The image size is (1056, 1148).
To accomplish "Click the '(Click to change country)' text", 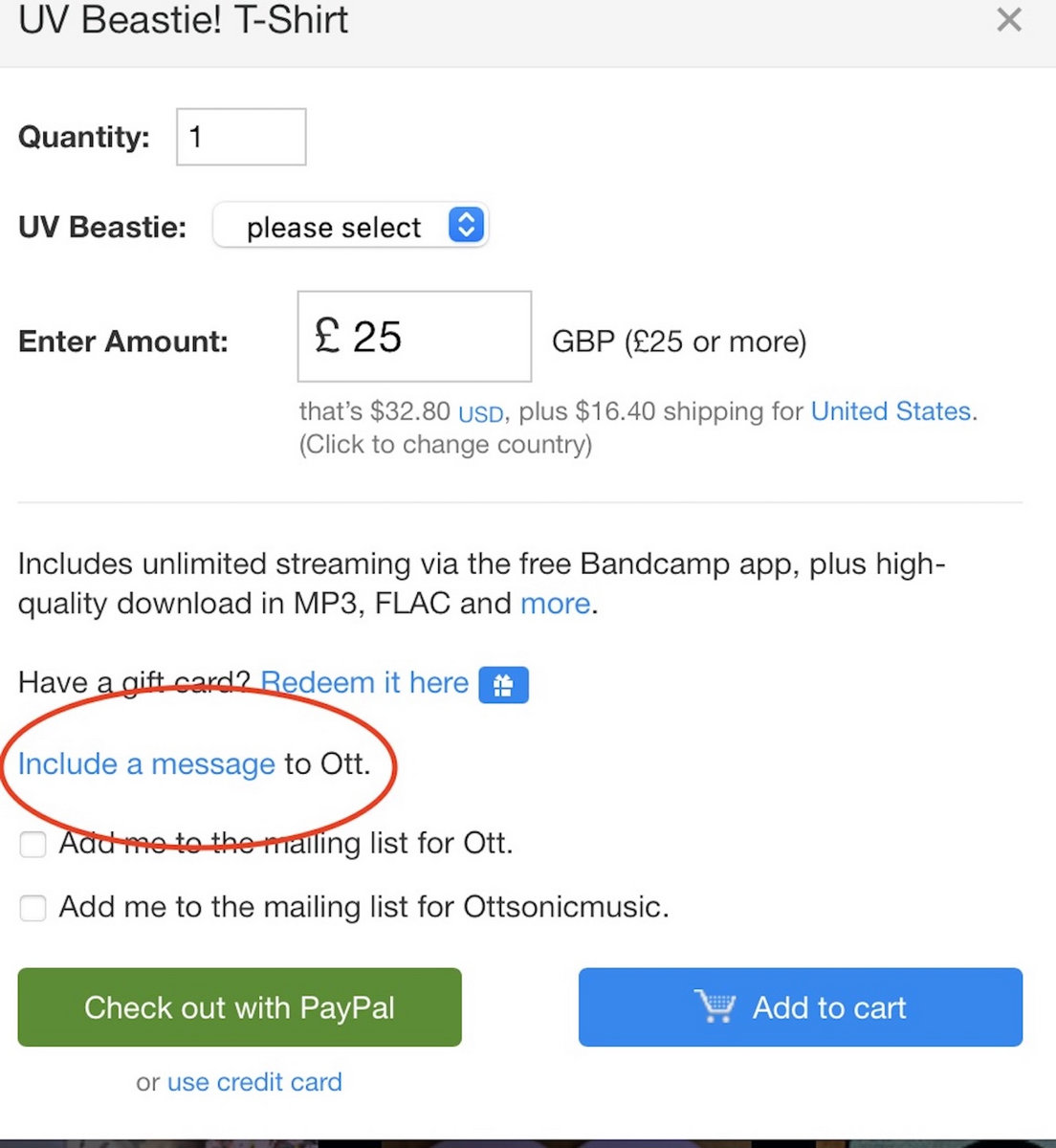I will pos(446,445).
